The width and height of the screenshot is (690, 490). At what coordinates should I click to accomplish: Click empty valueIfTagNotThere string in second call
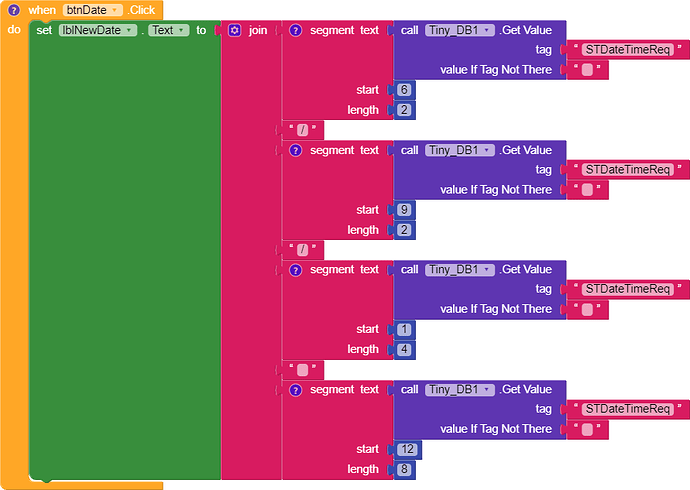click(587, 190)
